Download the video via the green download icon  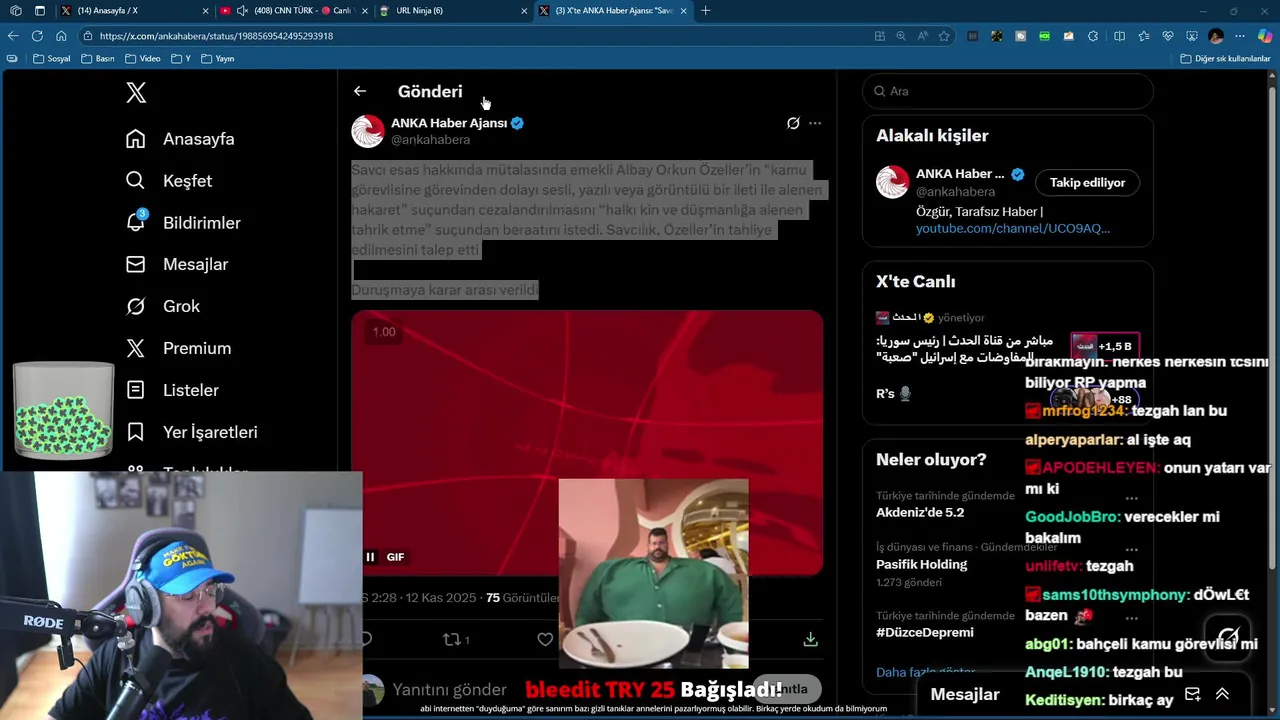pos(811,639)
